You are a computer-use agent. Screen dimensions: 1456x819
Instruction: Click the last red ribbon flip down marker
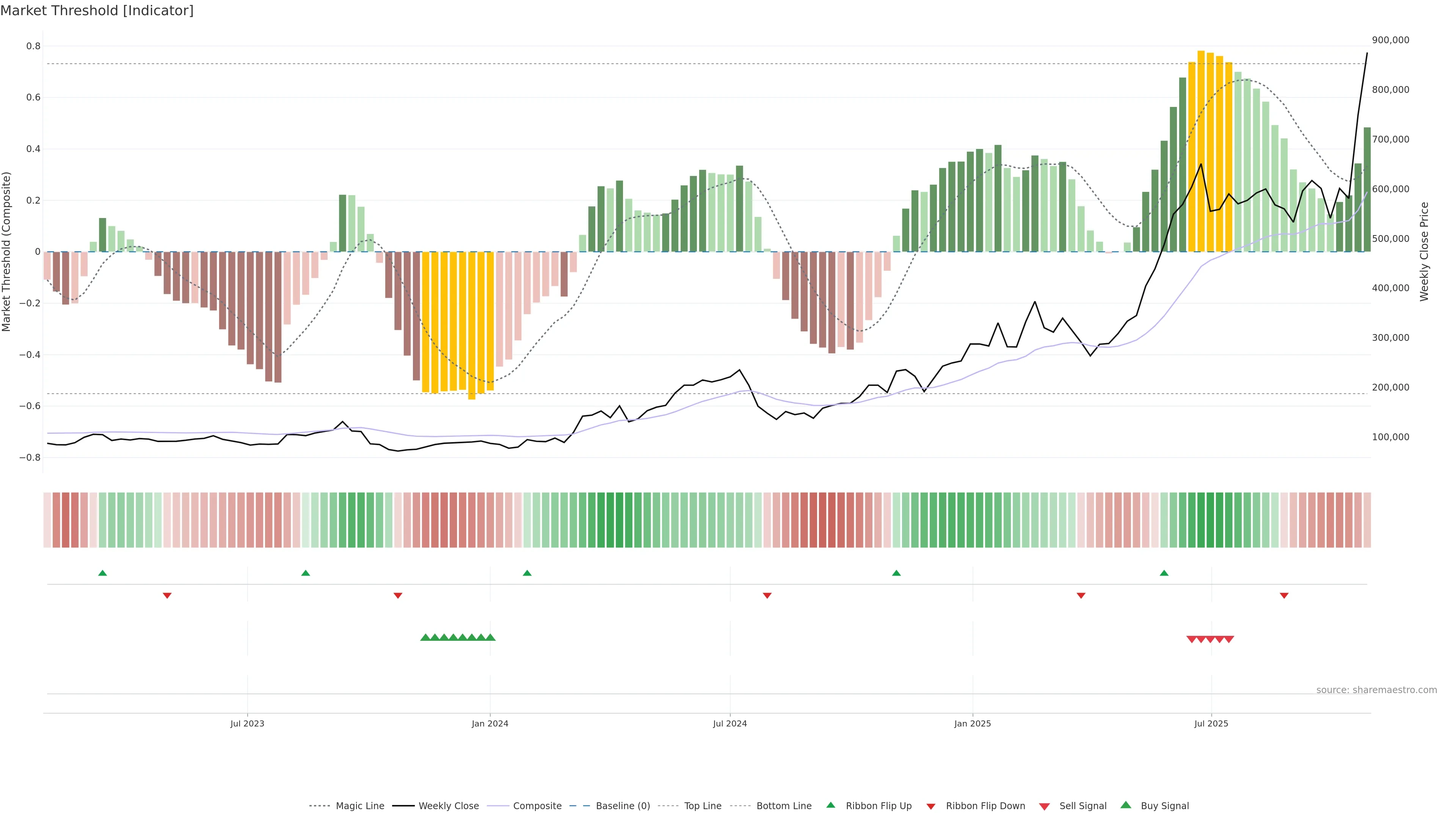1283,595
